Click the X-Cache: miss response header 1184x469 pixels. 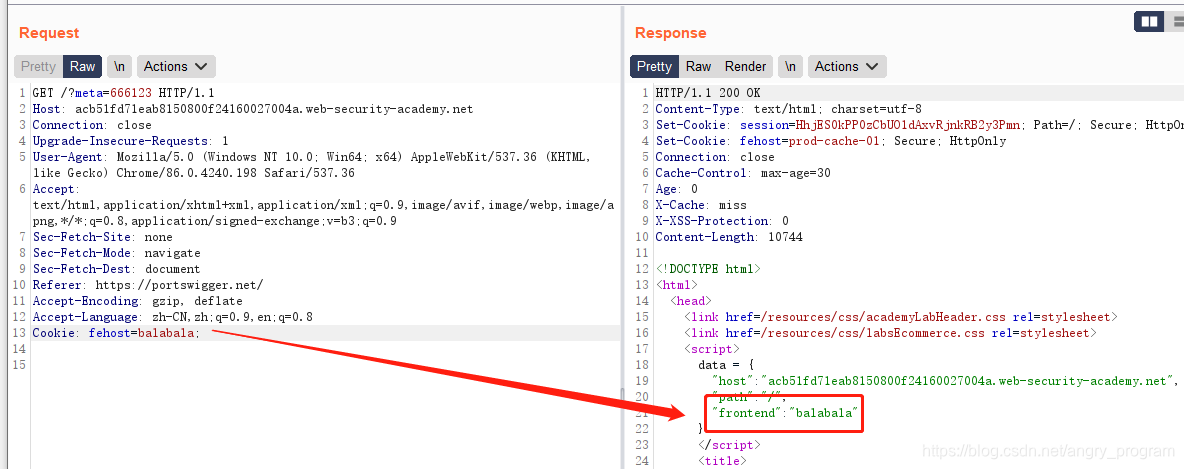click(x=701, y=205)
